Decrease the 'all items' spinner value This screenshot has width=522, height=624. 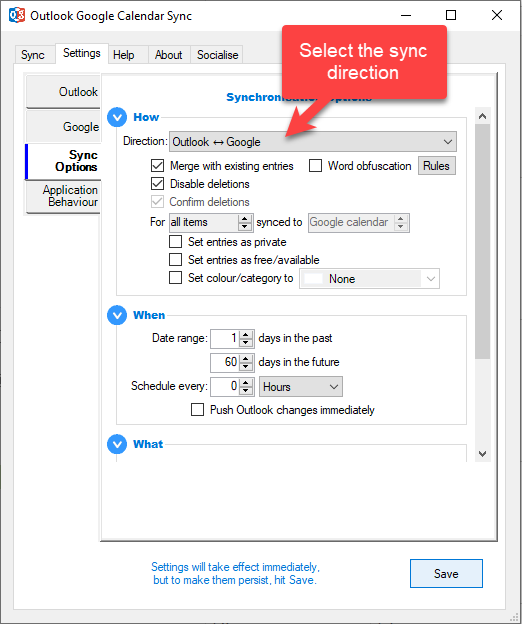[x=245, y=226]
